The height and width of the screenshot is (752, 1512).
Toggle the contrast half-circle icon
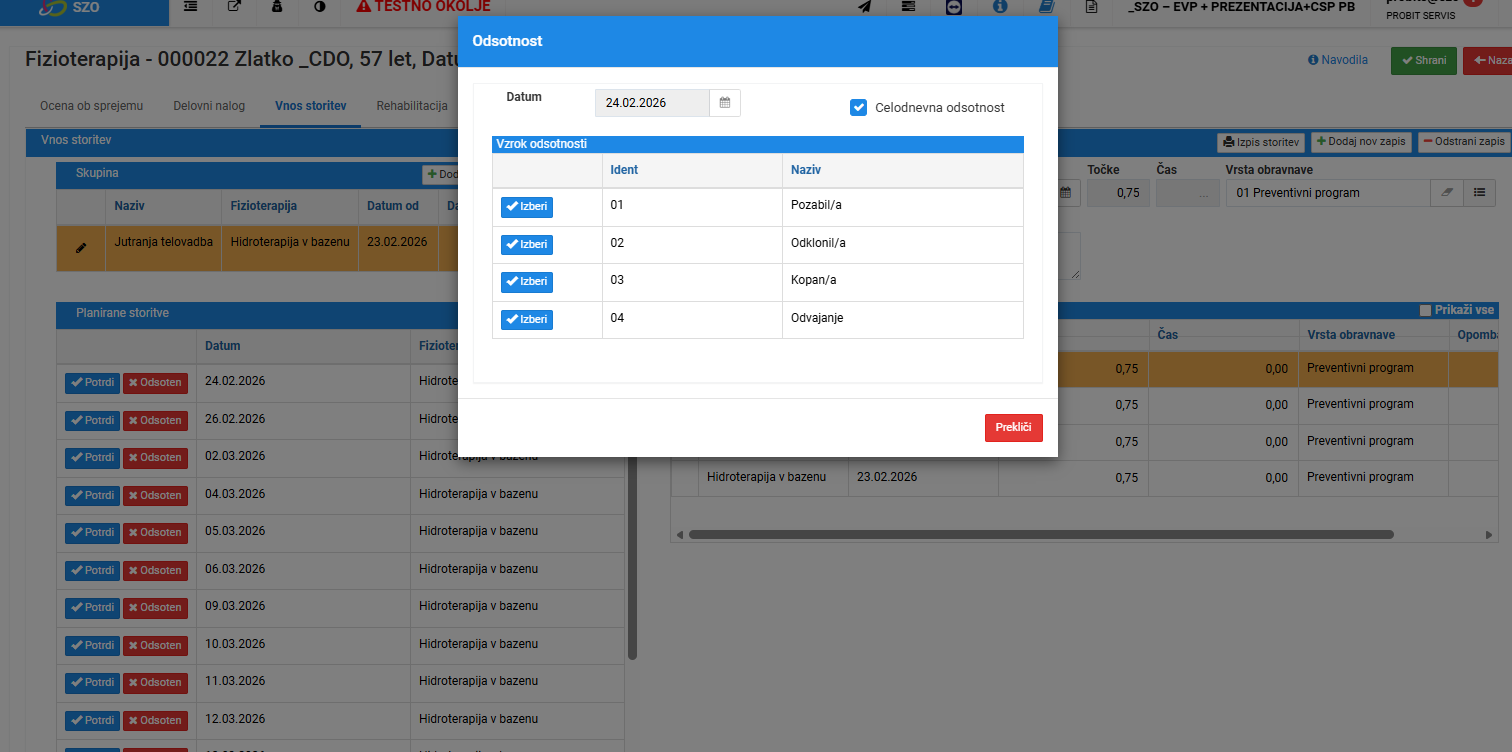click(320, 7)
